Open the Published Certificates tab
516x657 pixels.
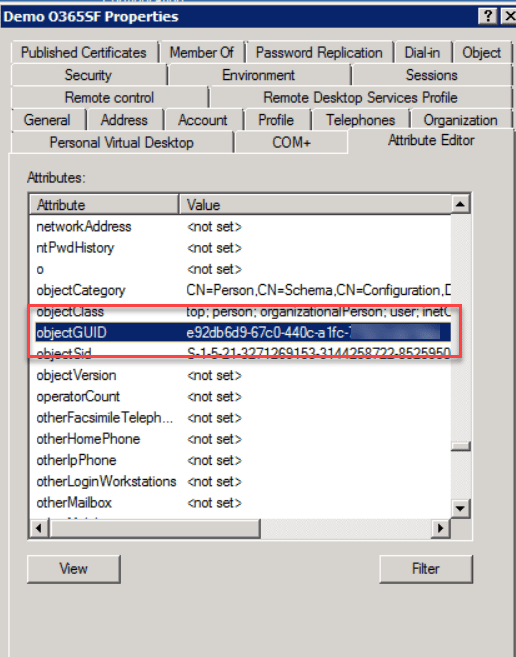(84, 52)
